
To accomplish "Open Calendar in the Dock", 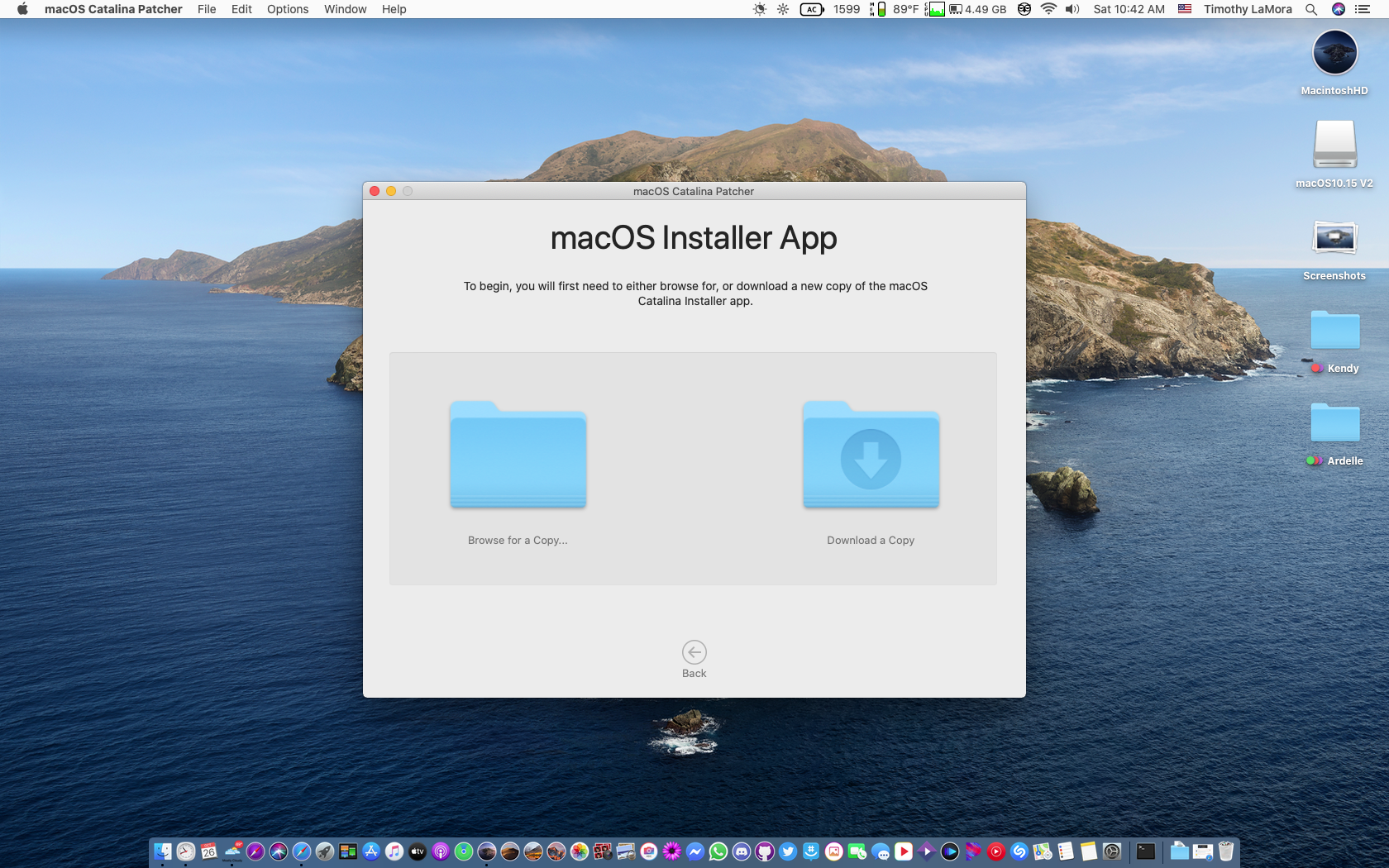I will click(209, 851).
